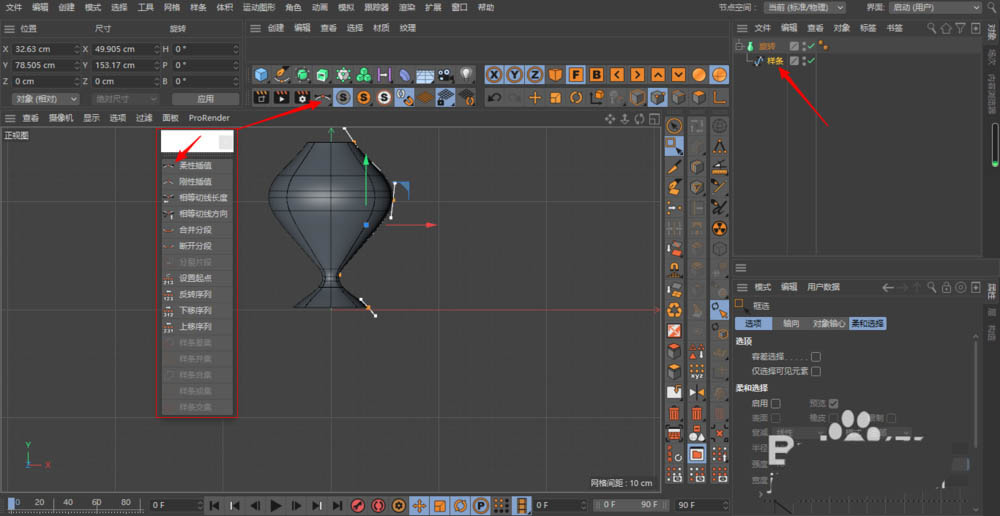
Task: Toggle the 启用 soft selection checkbox
Action: (x=776, y=403)
